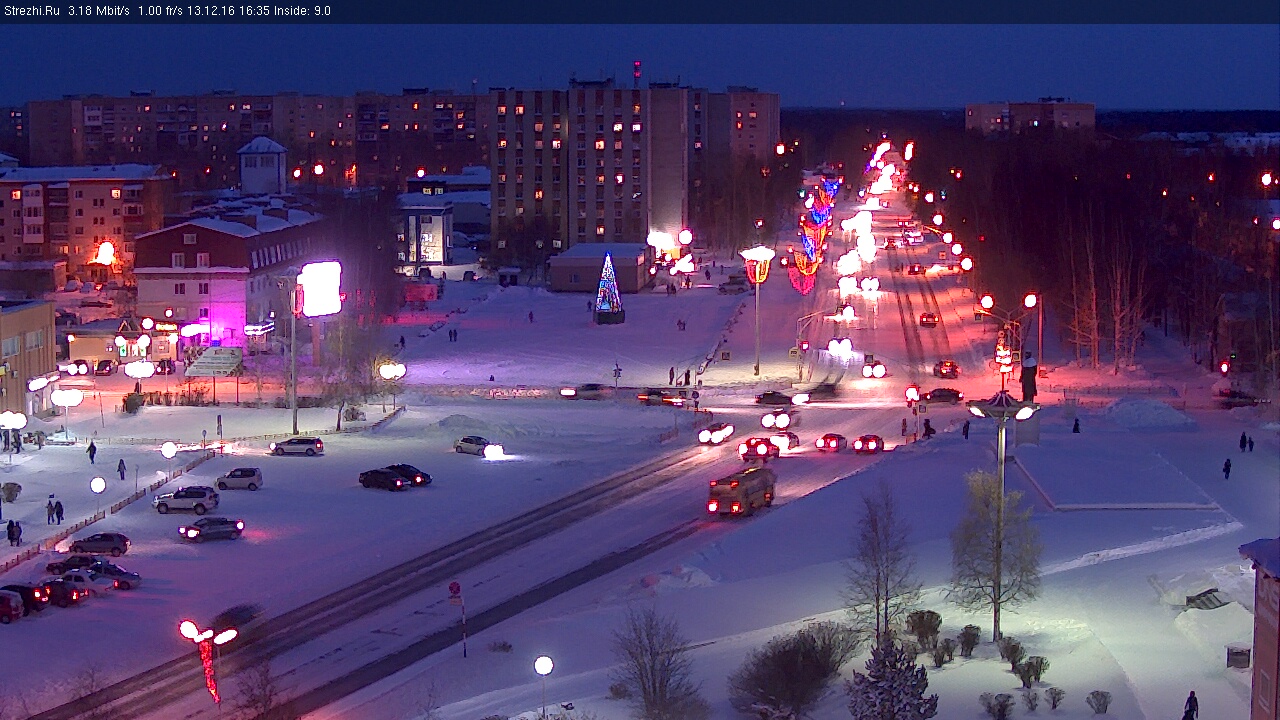Click the 16:35 time stamp
Viewport: 1280px width, 720px height.
(254, 11)
